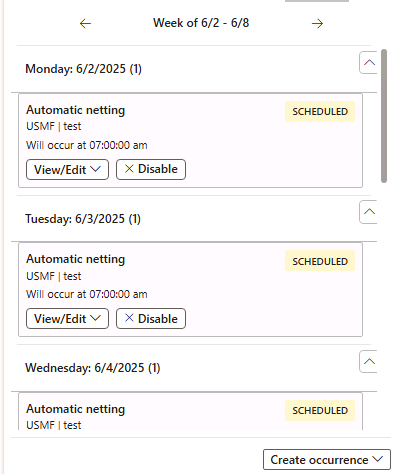Viewport: 396px width, 474px height.
Task: Open View/Edit dropdown for Monday's netting
Action: click(67, 169)
